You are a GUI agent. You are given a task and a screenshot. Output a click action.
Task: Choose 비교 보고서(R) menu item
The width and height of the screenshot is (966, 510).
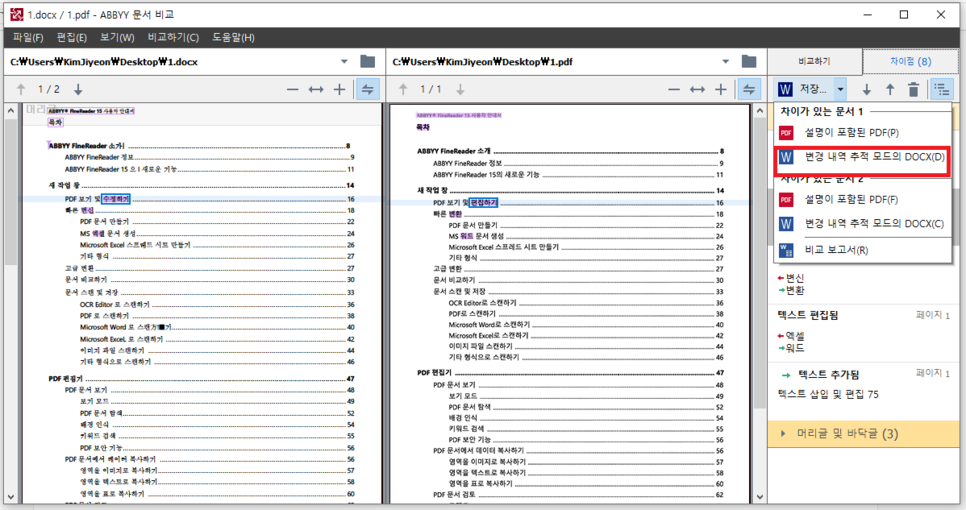click(x=861, y=250)
